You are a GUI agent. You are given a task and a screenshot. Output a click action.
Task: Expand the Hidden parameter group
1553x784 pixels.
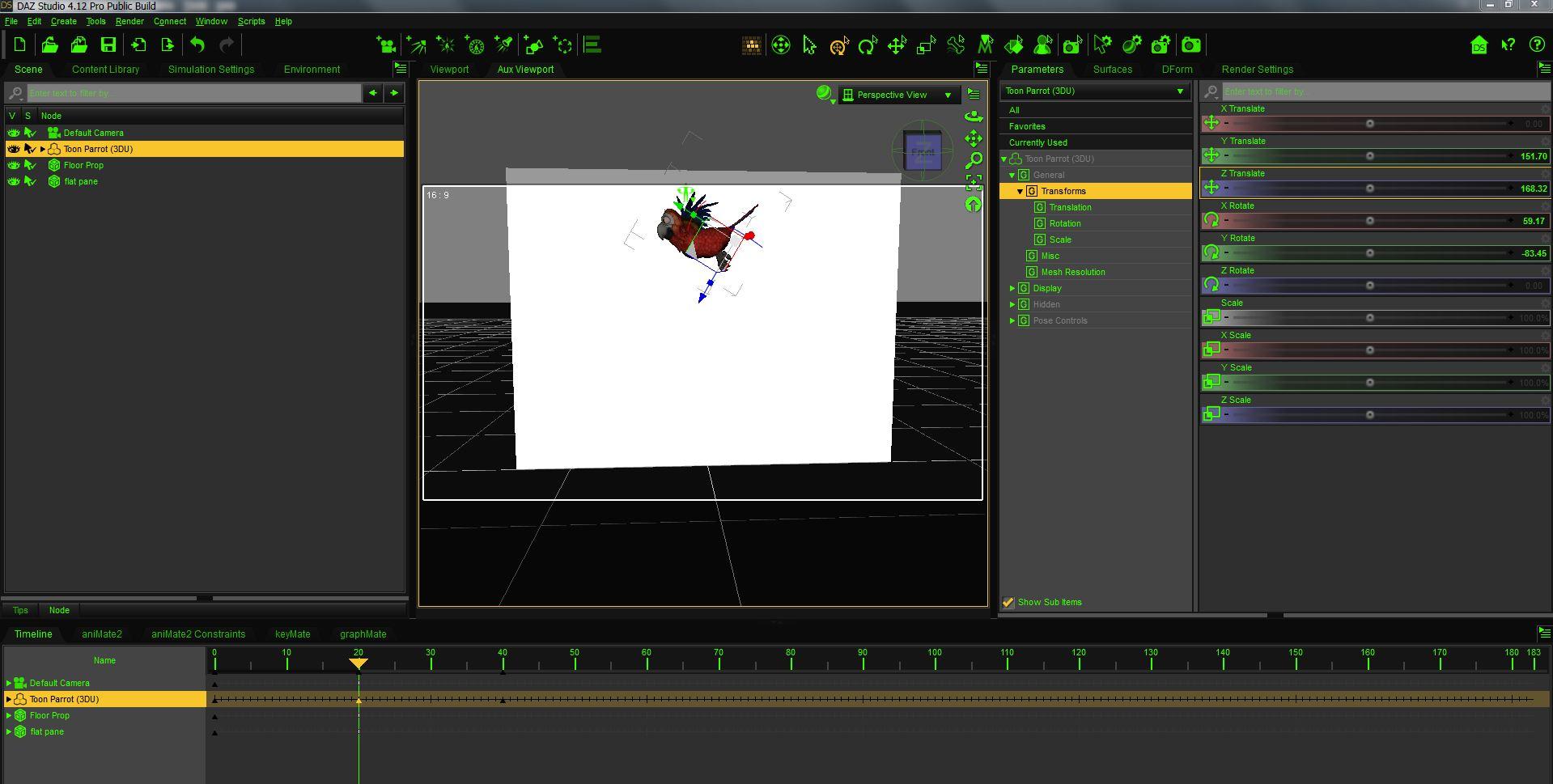1012,304
